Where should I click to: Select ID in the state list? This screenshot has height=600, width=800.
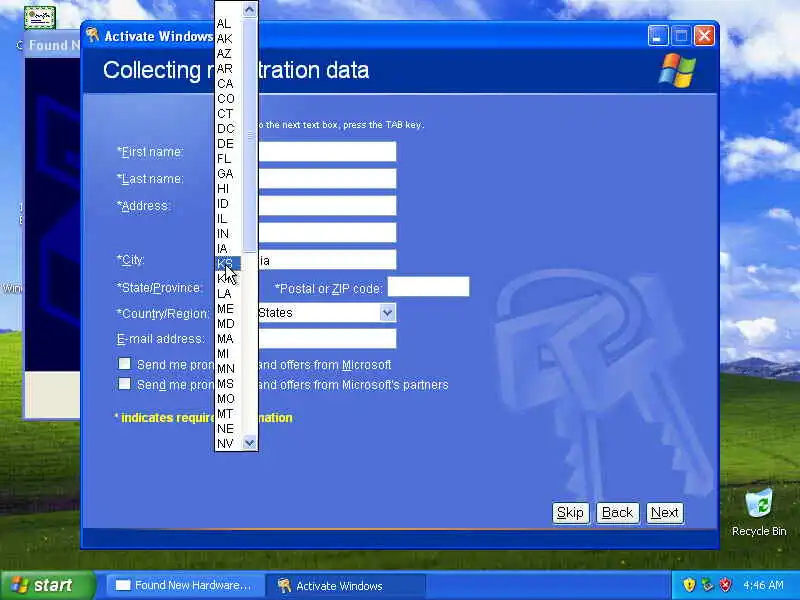tap(228, 204)
